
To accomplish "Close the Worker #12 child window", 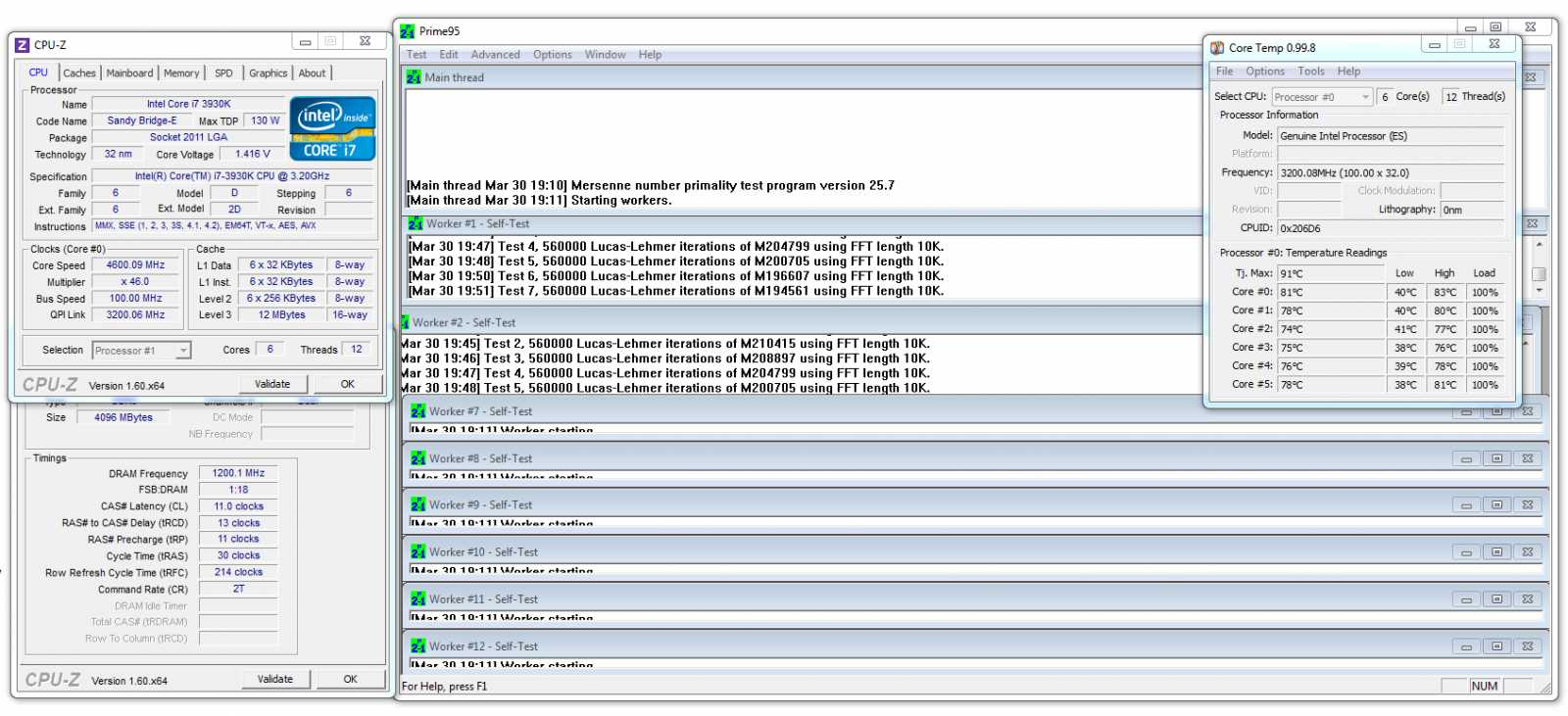I will [x=1527, y=646].
